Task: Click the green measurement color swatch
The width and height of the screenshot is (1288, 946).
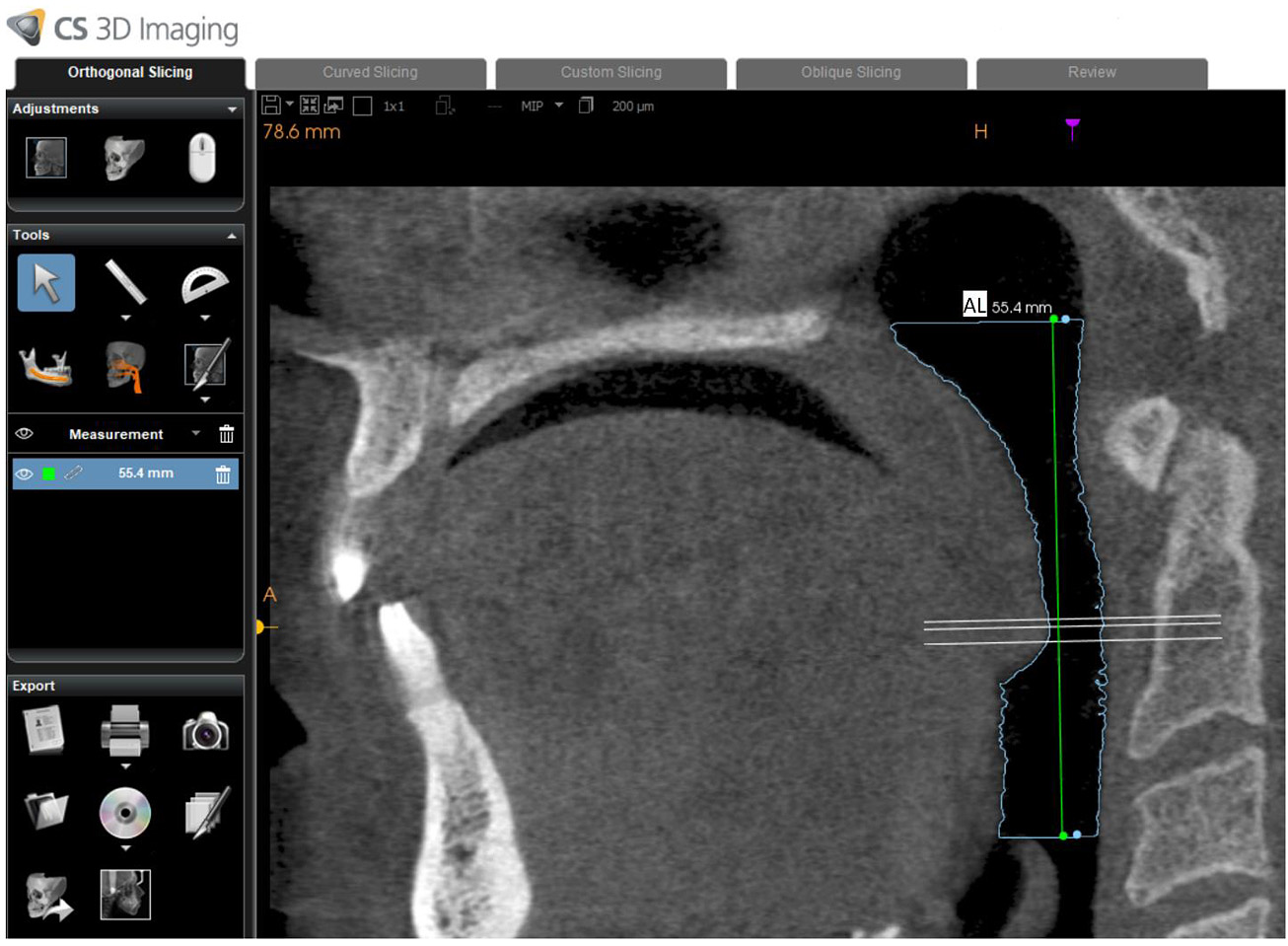Action: pos(48,474)
